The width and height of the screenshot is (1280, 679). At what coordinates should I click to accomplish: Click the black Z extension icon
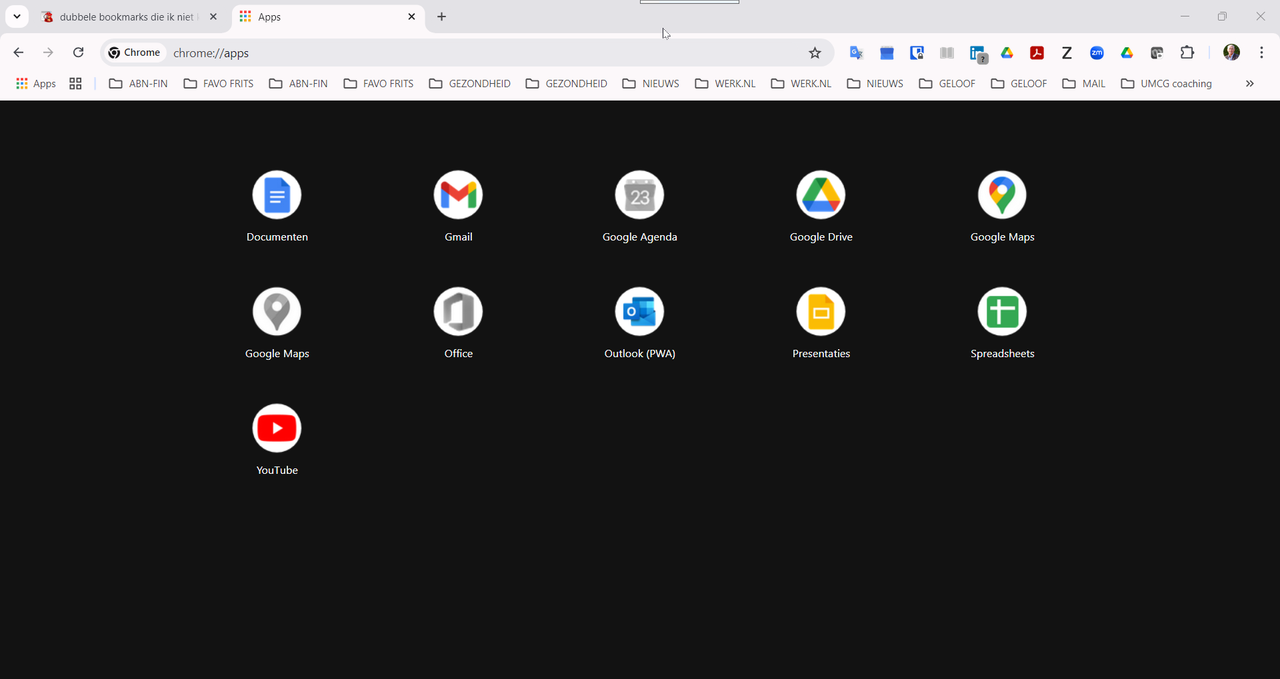(x=1067, y=53)
